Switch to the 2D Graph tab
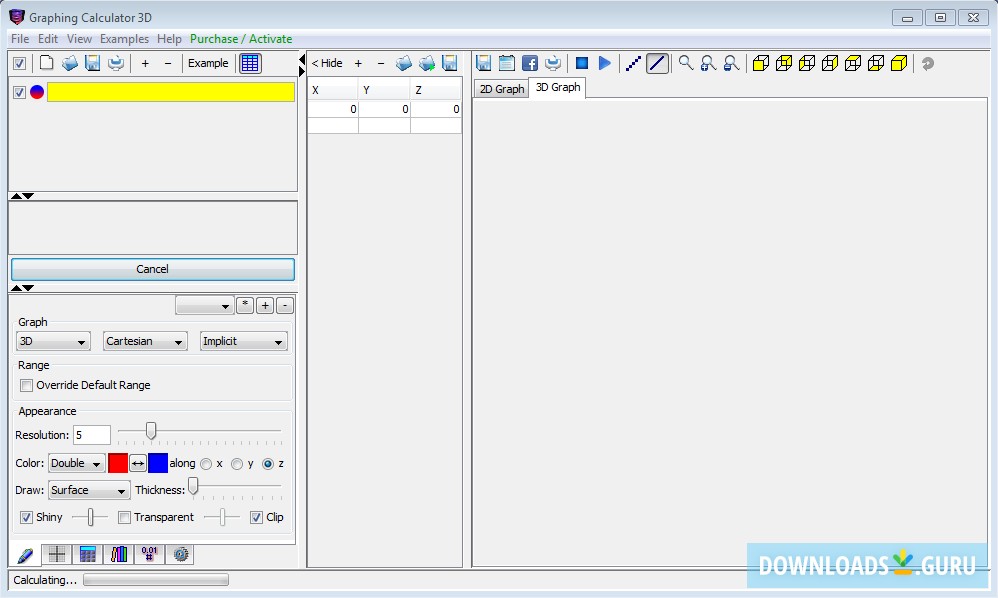Image resolution: width=998 pixels, height=598 pixels. 502,89
